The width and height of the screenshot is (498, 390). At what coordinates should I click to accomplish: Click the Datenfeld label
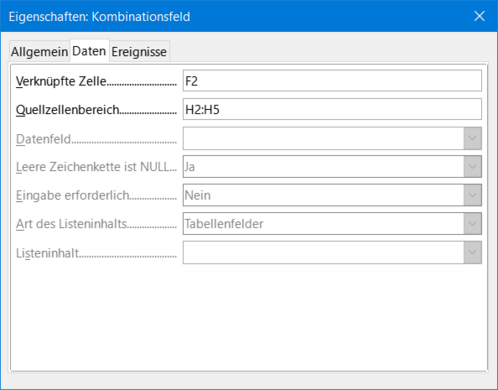click(x=43, y=139)
